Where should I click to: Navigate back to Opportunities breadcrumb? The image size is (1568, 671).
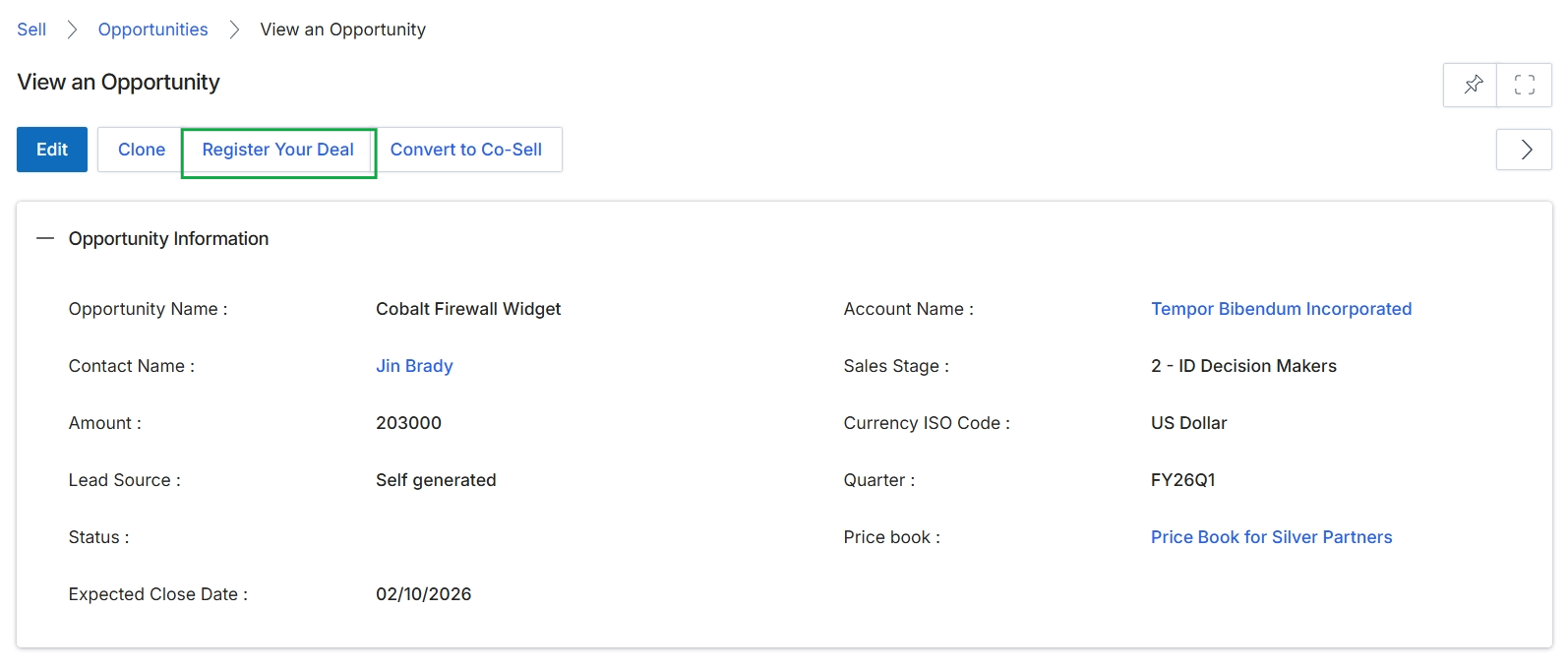click(153, 30)
